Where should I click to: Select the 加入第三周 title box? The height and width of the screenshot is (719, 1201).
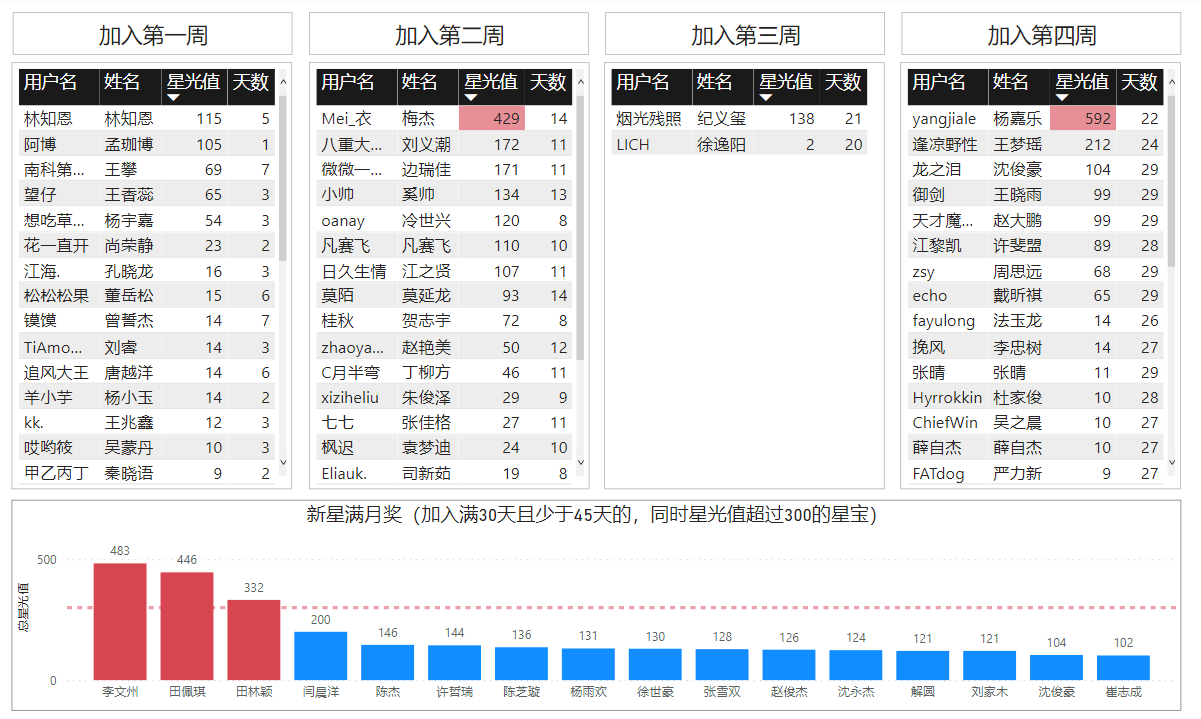tap(745, 34)
